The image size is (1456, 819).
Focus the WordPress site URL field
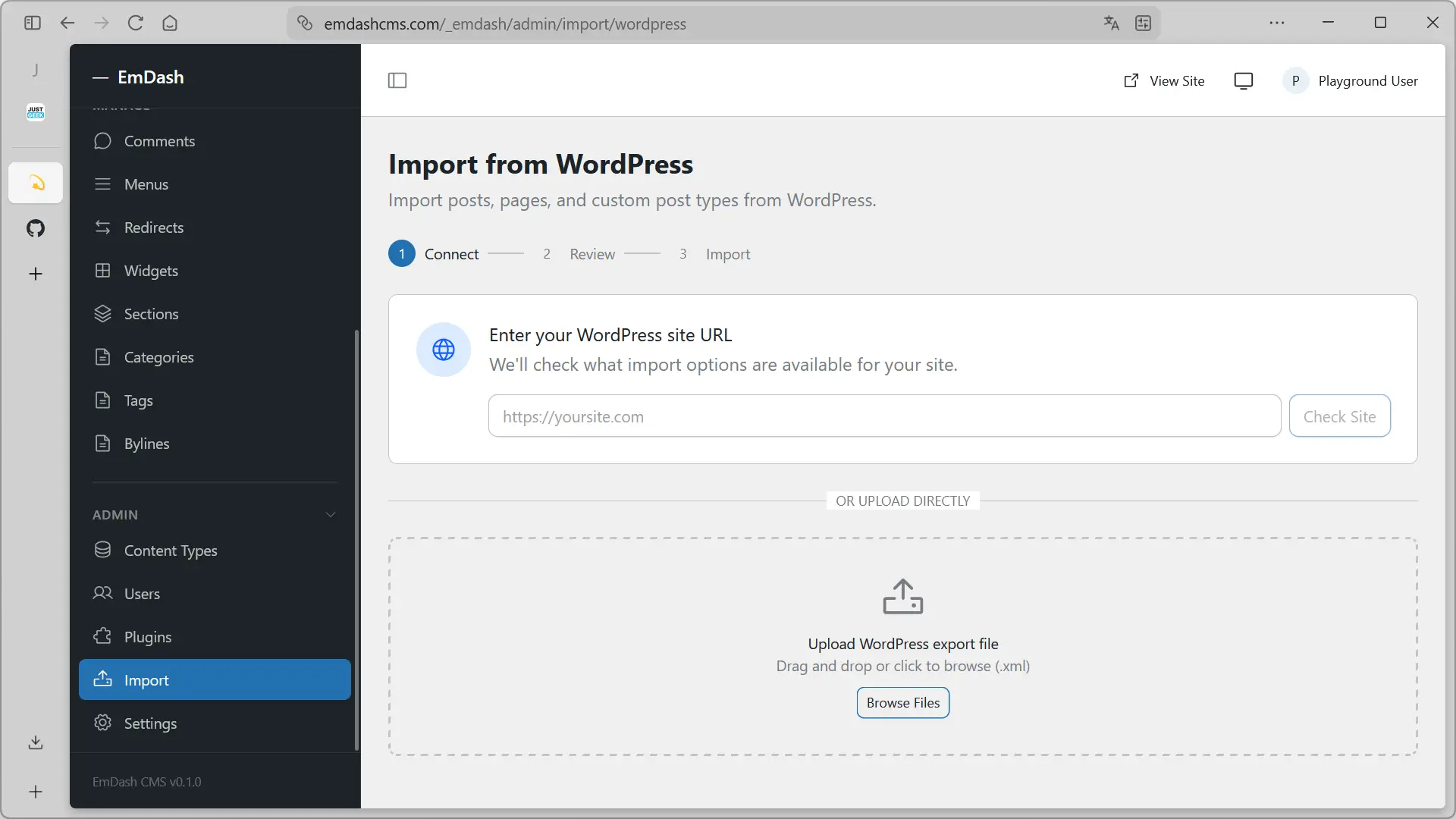coord(884,416)
